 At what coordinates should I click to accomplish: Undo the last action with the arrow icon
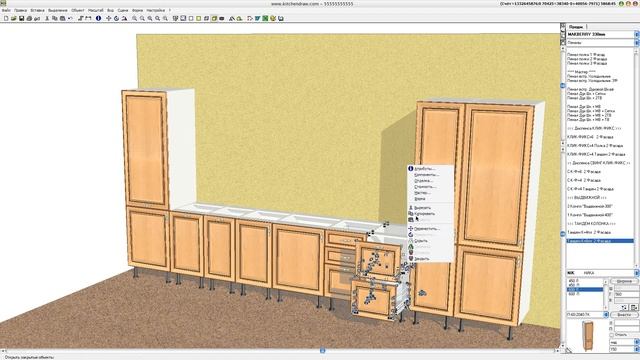tap(70, 18)
